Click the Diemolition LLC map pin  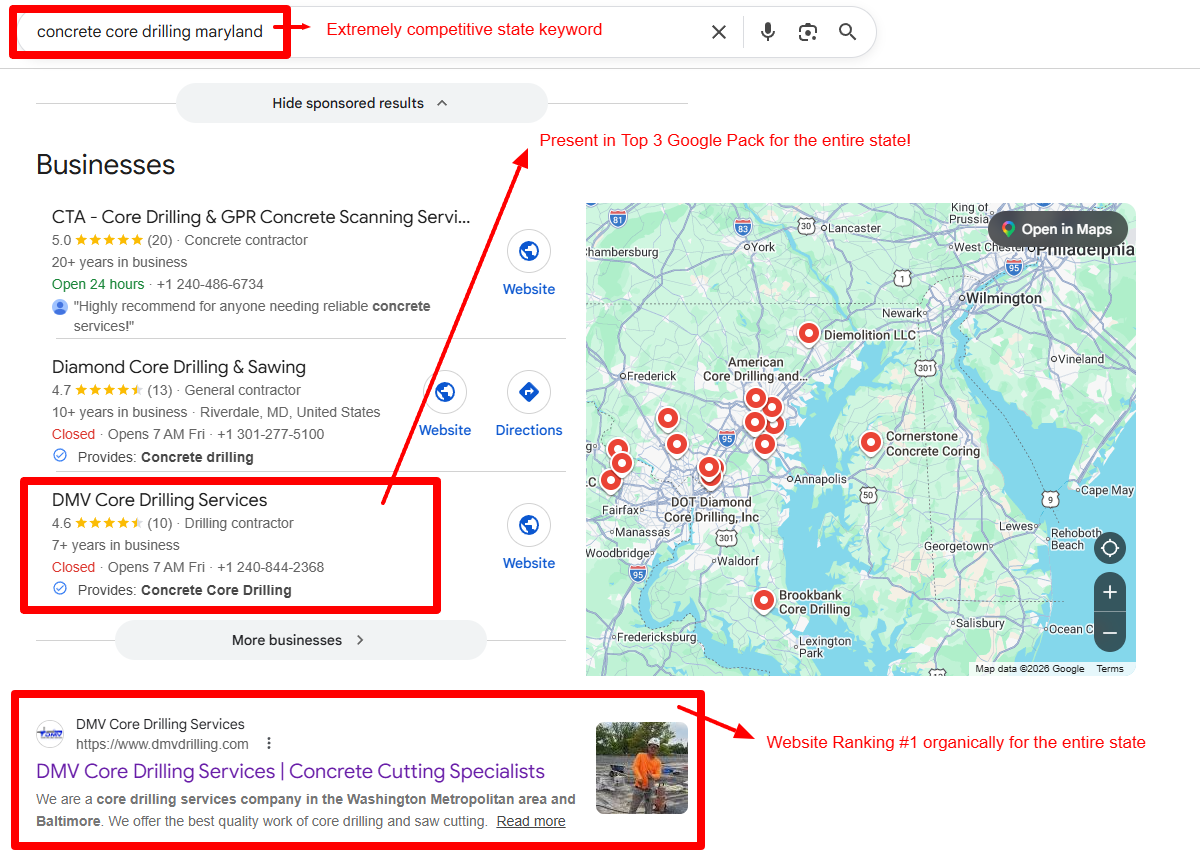click(808, 334)
